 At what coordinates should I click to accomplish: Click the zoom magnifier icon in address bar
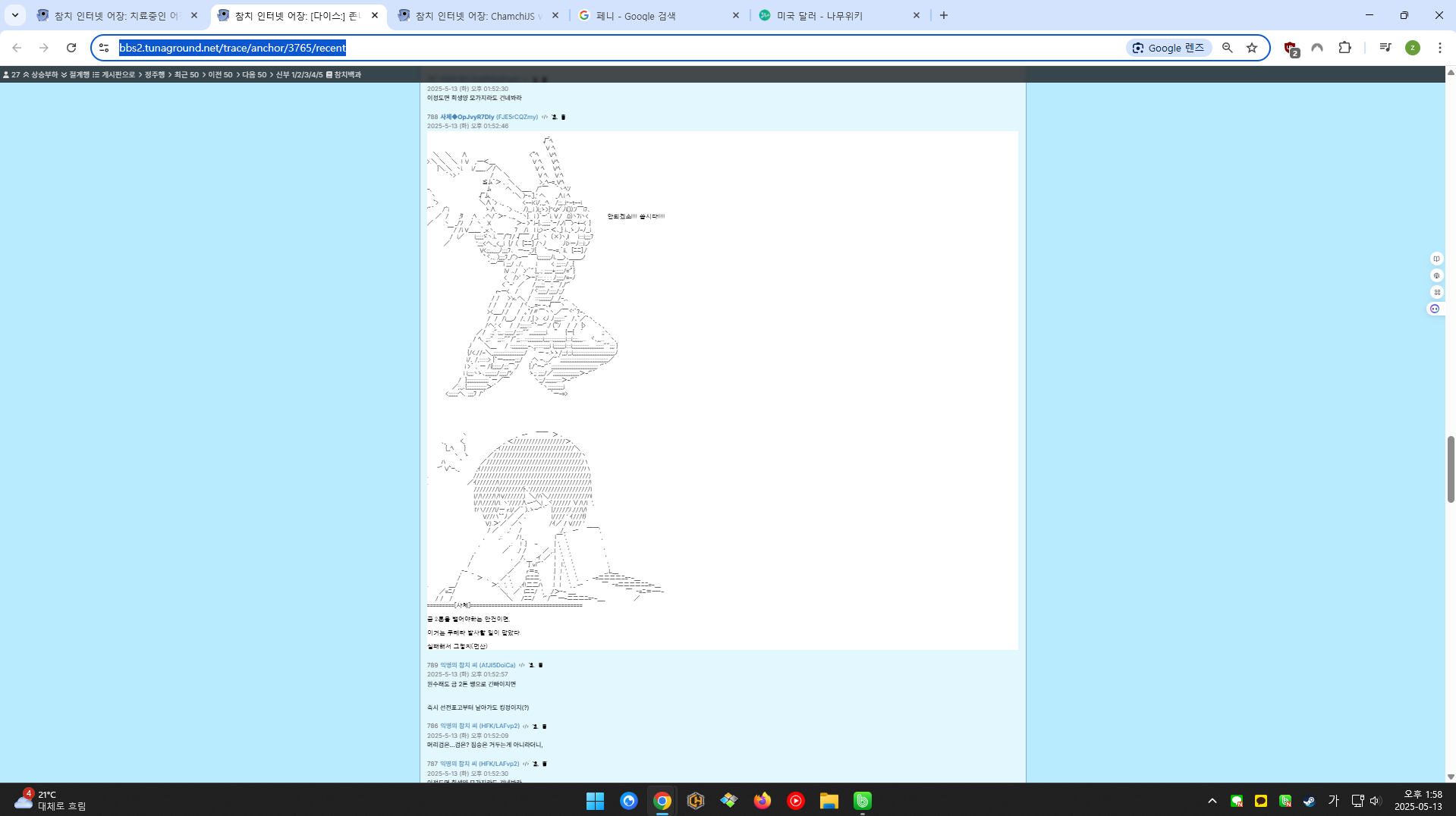coord(1227,48)
